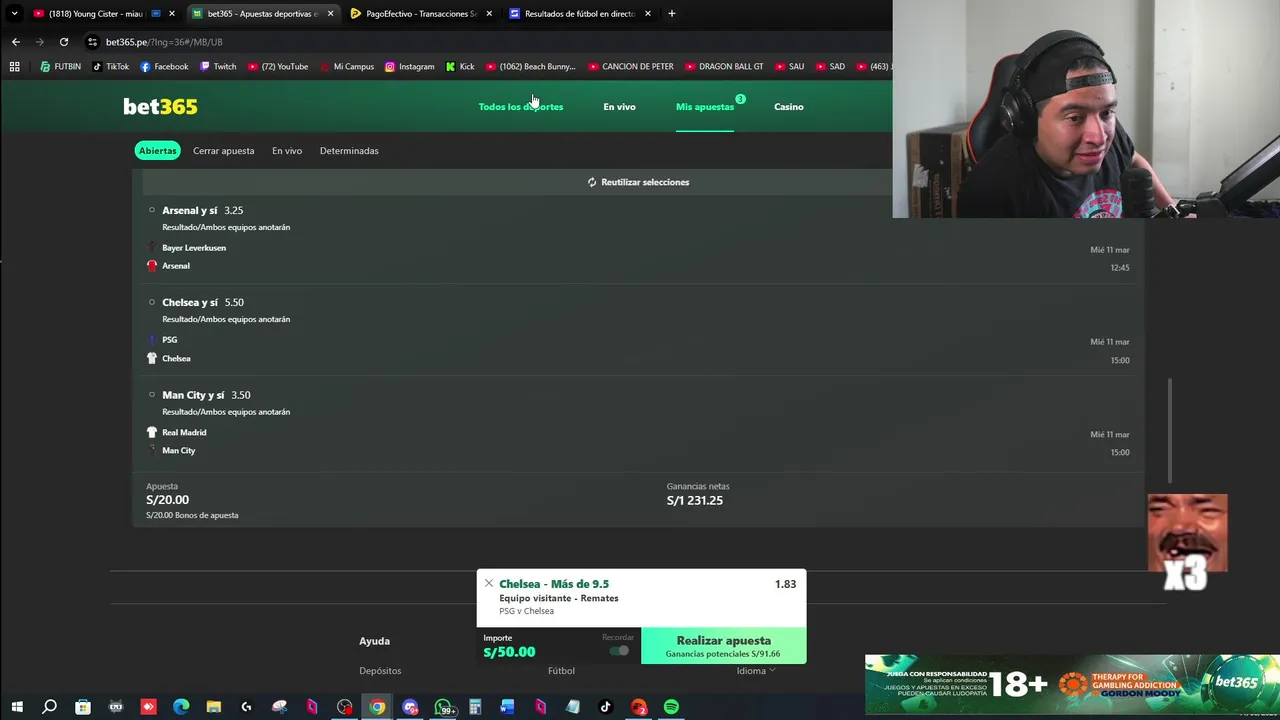Viewport: 1280px width, 720px height.
Task: Click the S/20.00 Bonos de apuesta text
Action: coord(192,515)
